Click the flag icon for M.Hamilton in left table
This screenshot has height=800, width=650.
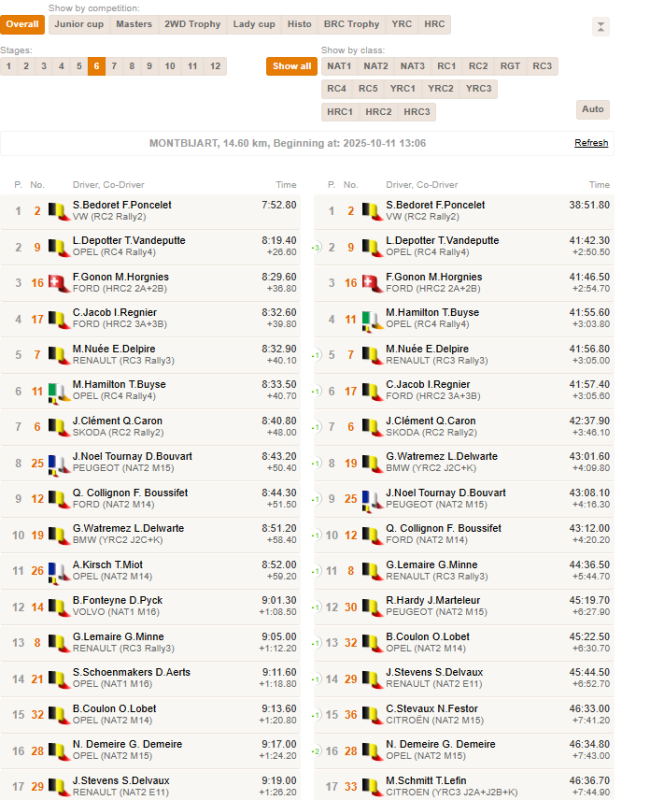click(58, 391)
